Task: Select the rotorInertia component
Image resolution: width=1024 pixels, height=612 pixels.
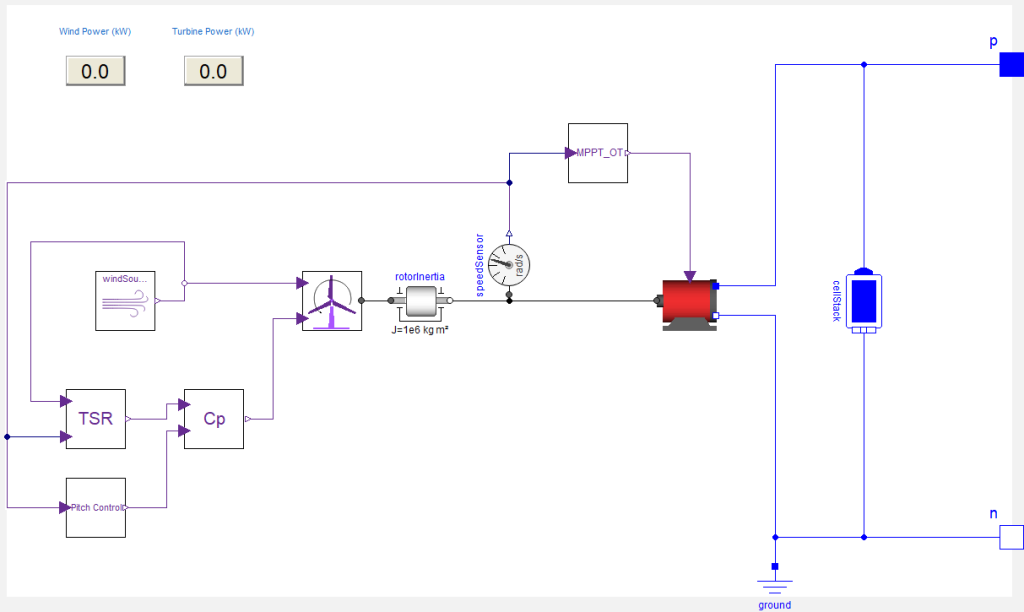Action: pyautogui.click(x=421, y=301)
